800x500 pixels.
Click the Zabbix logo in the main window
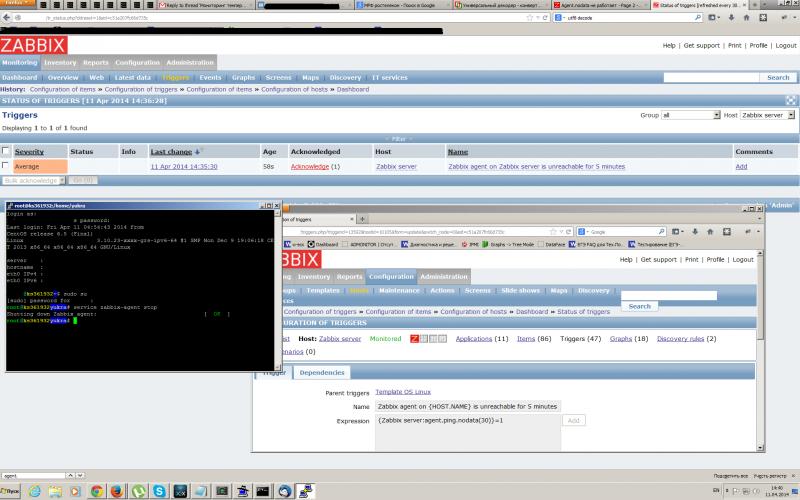(34, 45)
